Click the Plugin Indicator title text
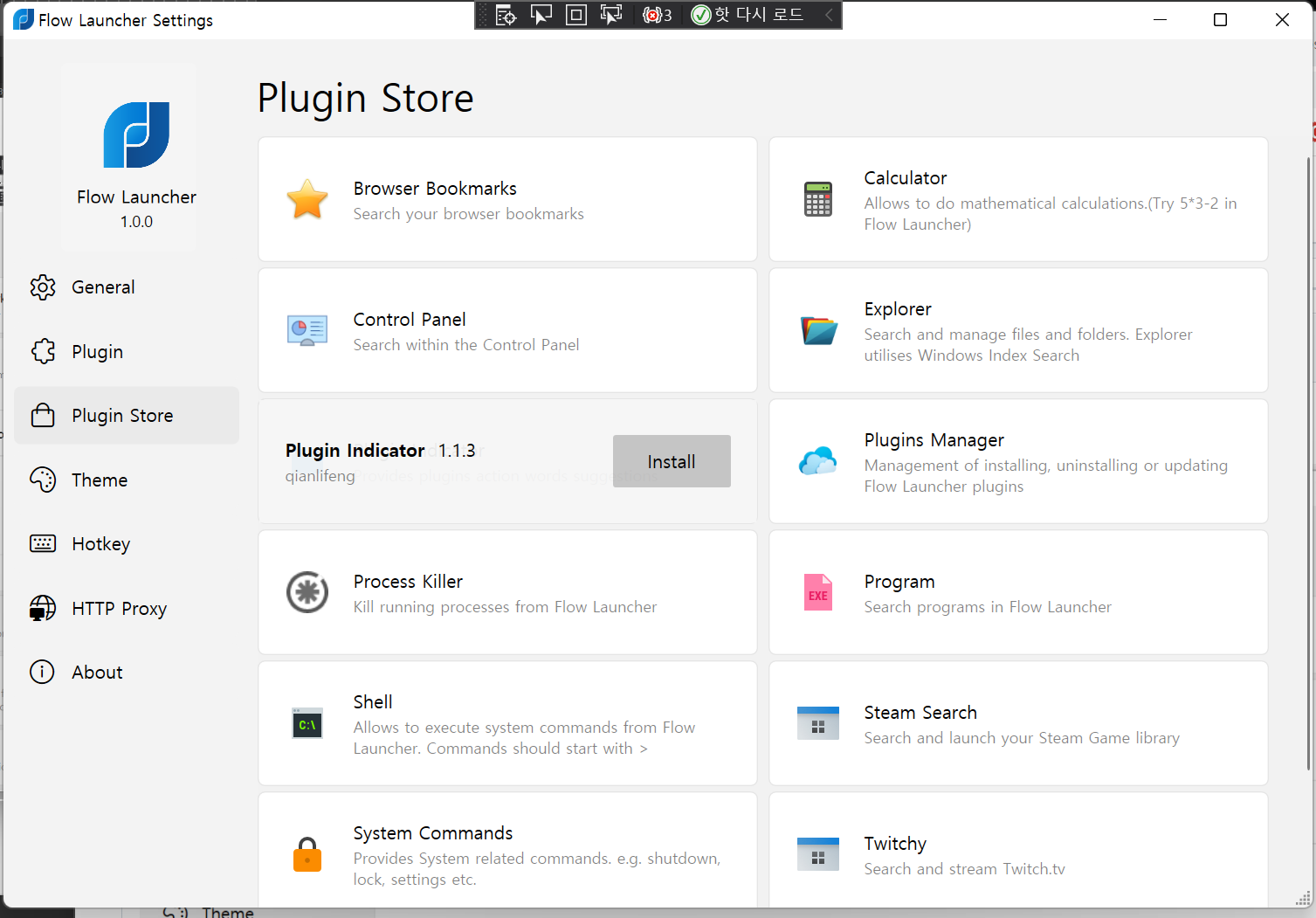Image resolution: width=1316 pixels, height=918 pixels. [355, 451]
